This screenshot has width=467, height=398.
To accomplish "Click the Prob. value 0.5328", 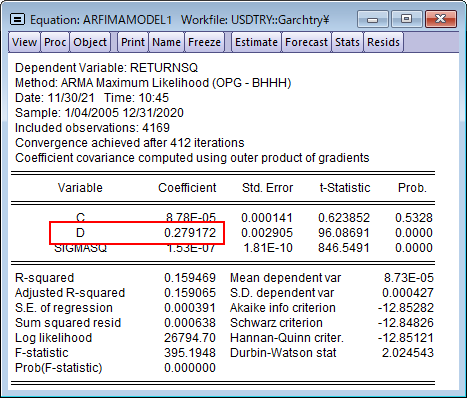I will click(414, 218).
